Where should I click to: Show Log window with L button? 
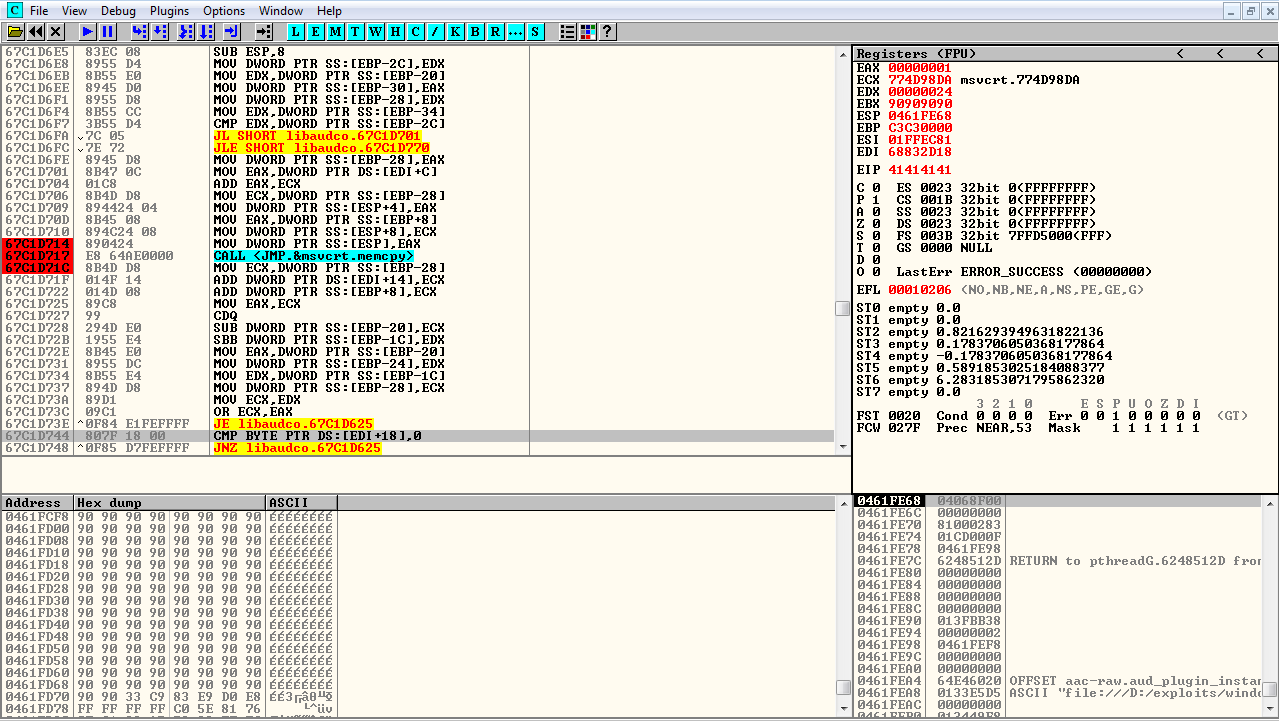[295, 32]
